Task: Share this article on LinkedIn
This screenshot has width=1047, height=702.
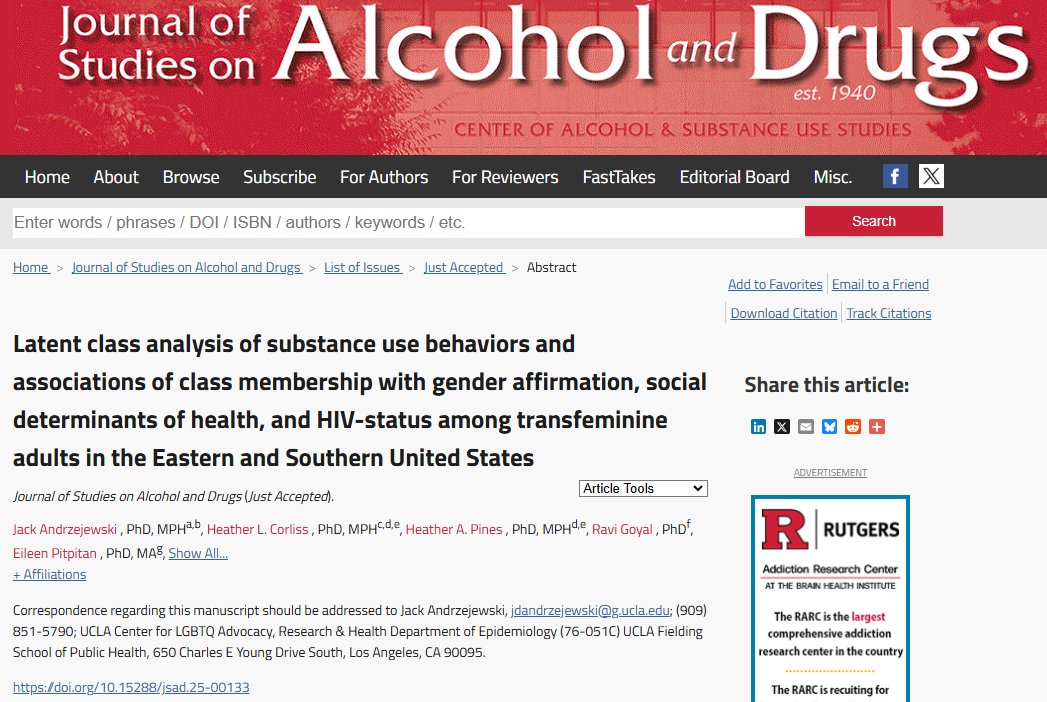Action: click(x=759, y=427)
